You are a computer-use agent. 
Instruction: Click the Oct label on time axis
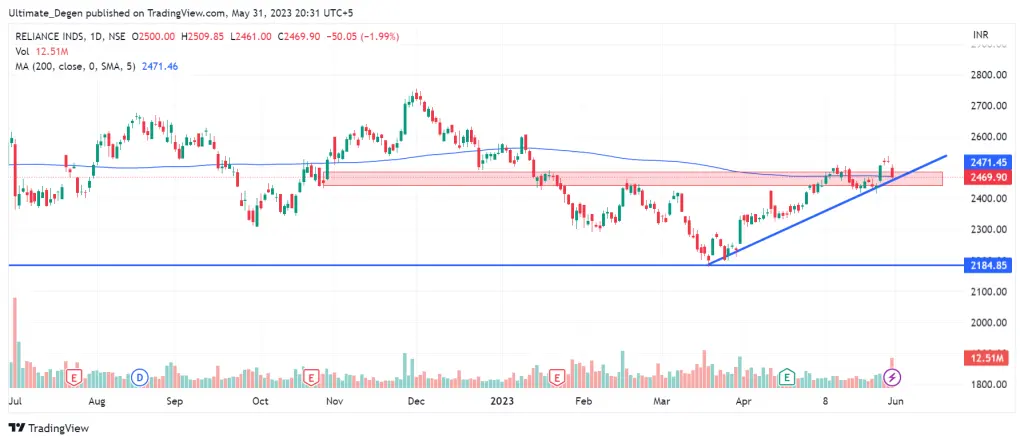click(x=260, y=401)
